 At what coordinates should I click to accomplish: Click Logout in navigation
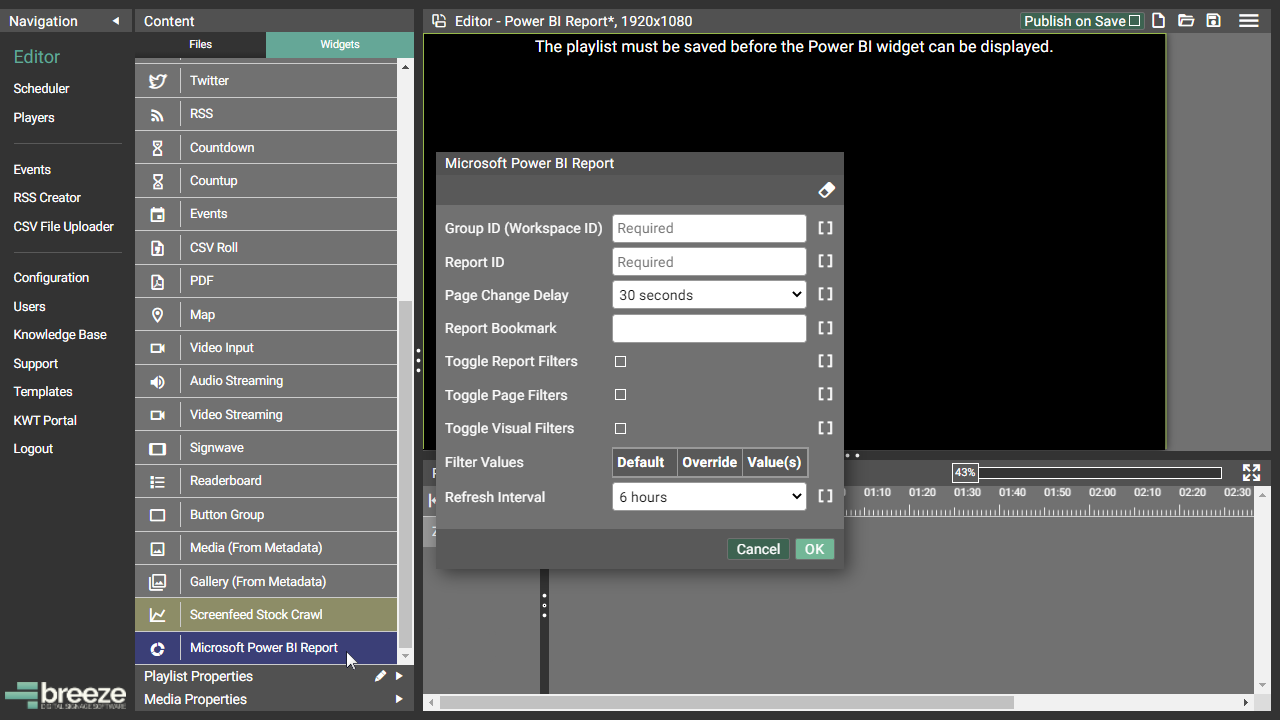point(33,449)
